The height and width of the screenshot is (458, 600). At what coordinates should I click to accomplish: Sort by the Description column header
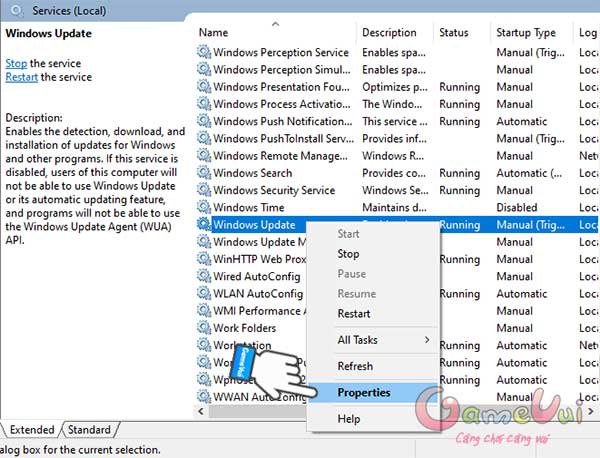[x=395, y=33]
